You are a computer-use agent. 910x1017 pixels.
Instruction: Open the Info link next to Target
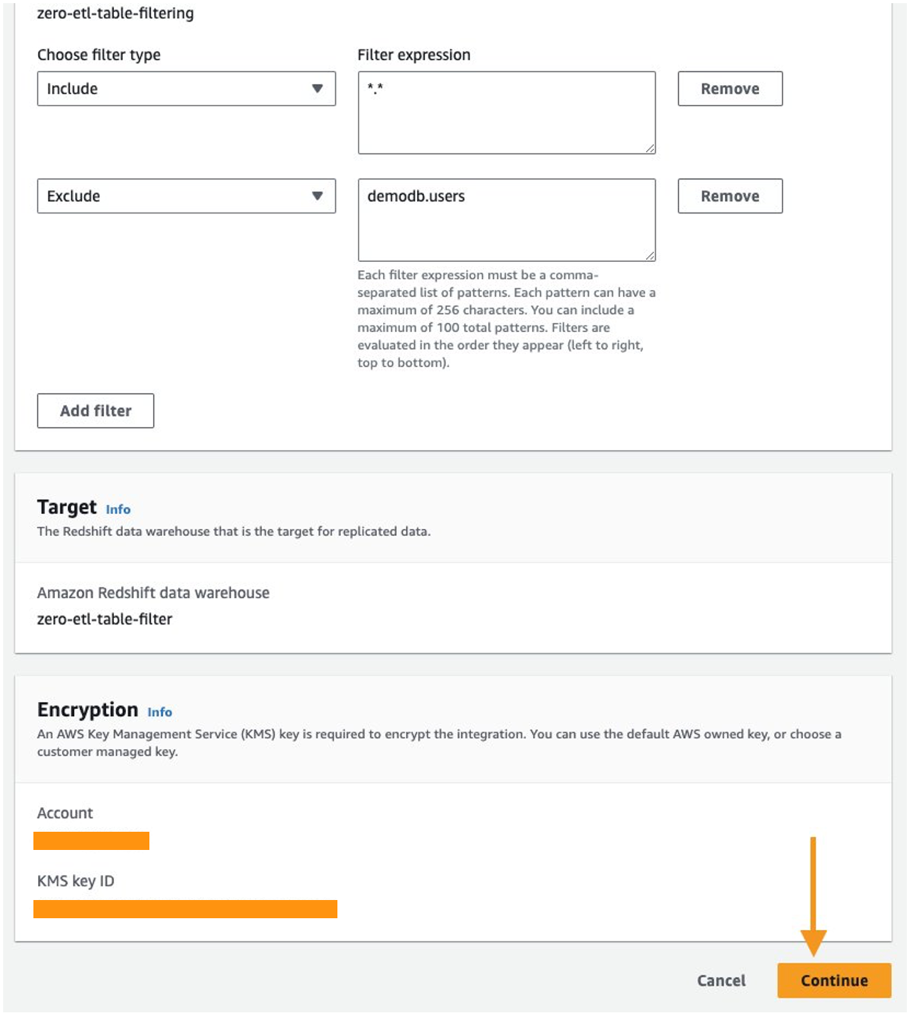[x=118, y=509]
